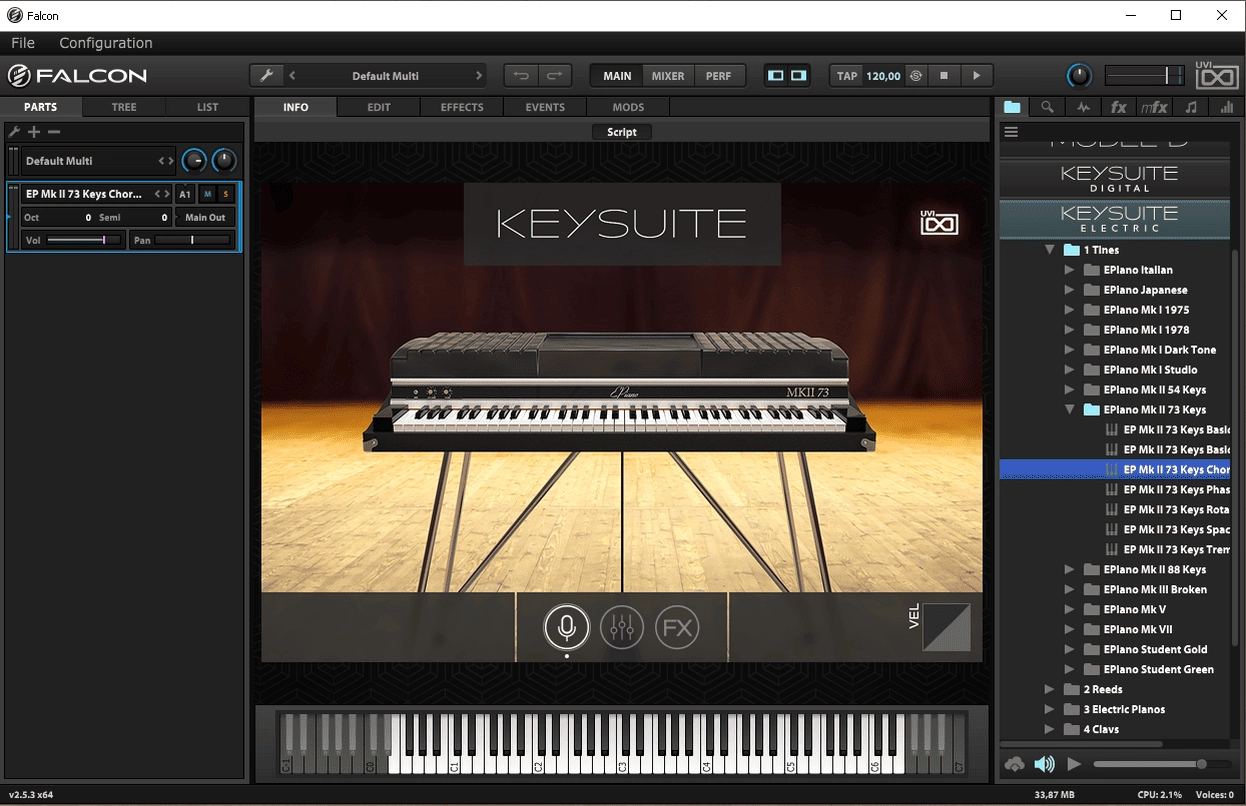Open the wrench menu beside Default Multi in the top bar
The image size is (1246, 806).
click(266, 75)
